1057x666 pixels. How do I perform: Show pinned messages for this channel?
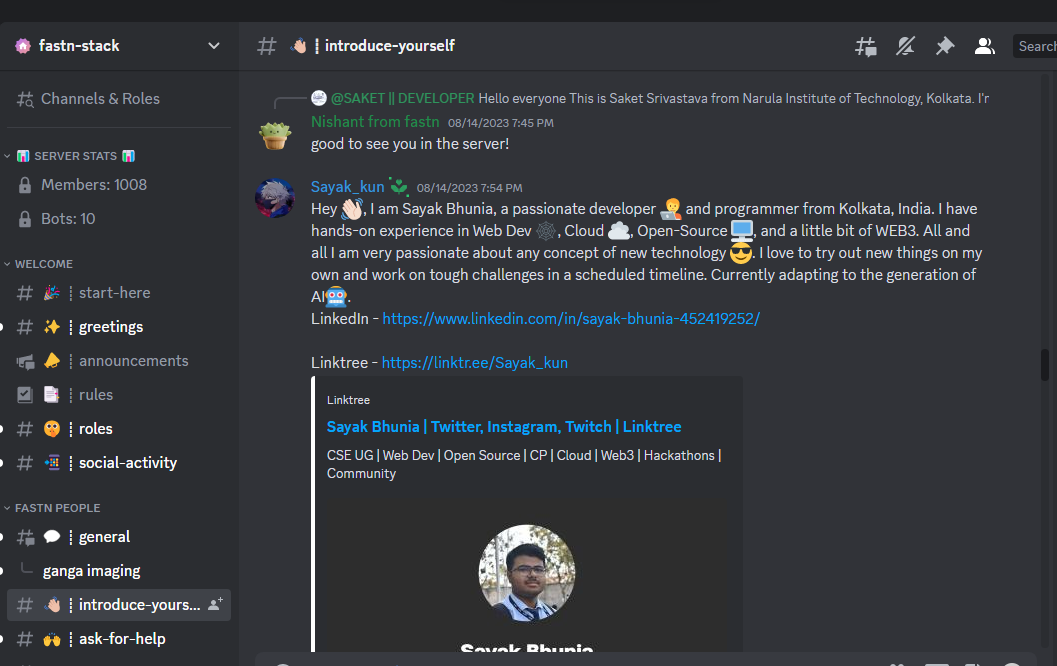pos(944,46)
